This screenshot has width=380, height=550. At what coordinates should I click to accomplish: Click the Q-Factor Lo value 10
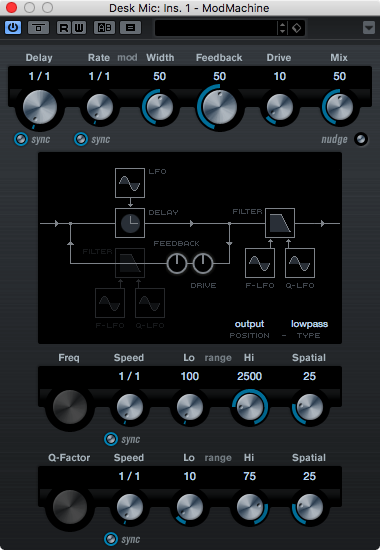pos(189,476)
